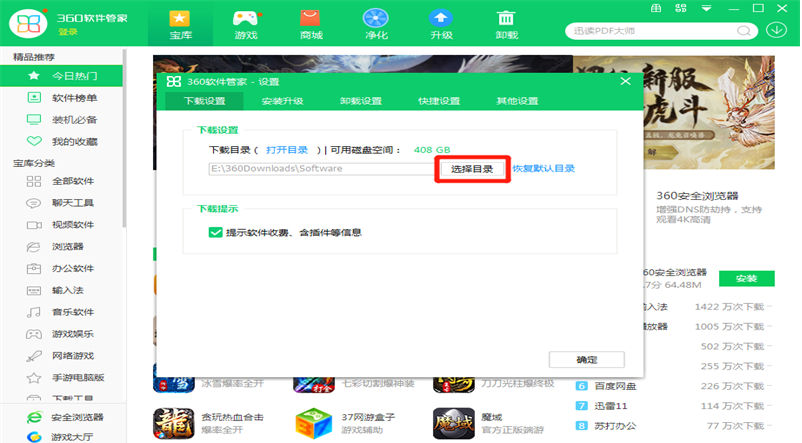The image size is (802, 443).
Task: Click the 打开目录 link
Action: [x=287, y=149]
